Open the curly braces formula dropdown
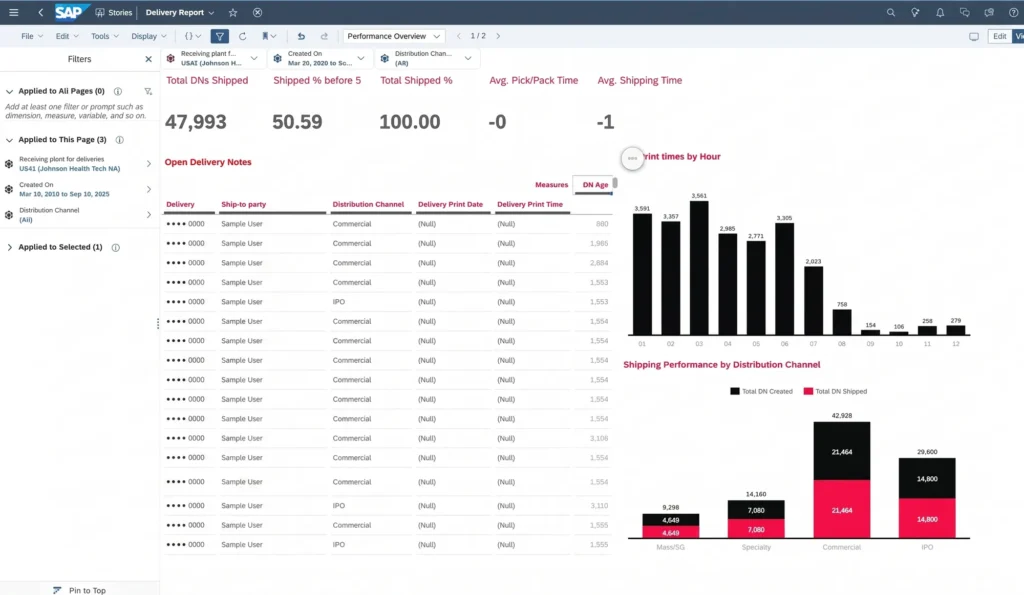Viewport: 1024px width, 595px height. tap(193, 37)
